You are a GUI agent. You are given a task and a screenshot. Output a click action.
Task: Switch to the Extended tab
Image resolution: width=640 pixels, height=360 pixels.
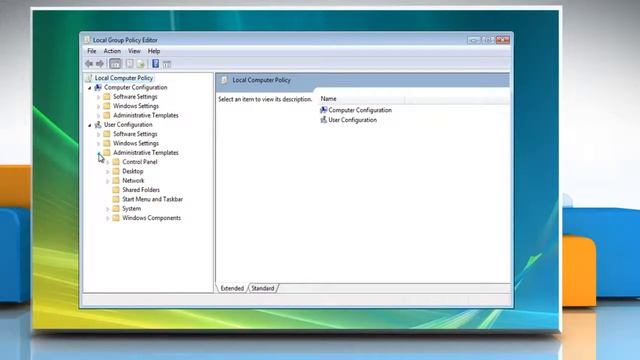pyautogui.click(x=232, y=288)
